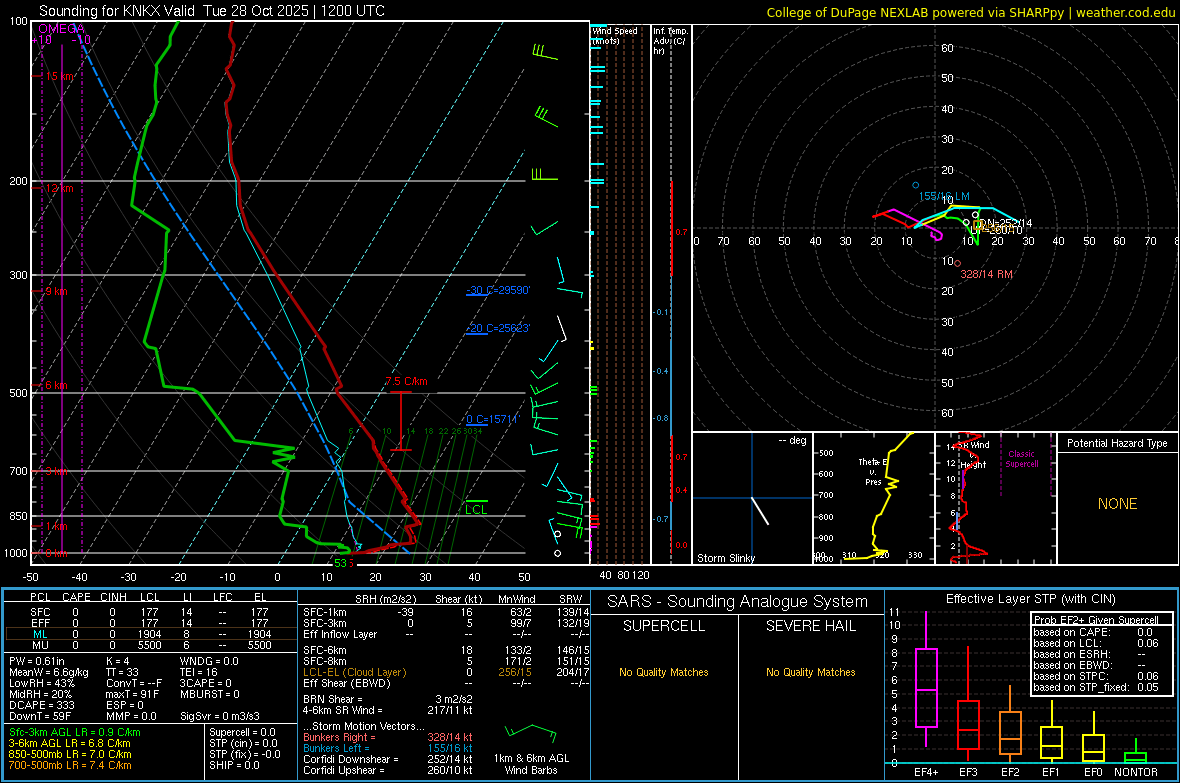
Task: Click the Classic Supercell label in SR wind inset
Action: 1021,459
